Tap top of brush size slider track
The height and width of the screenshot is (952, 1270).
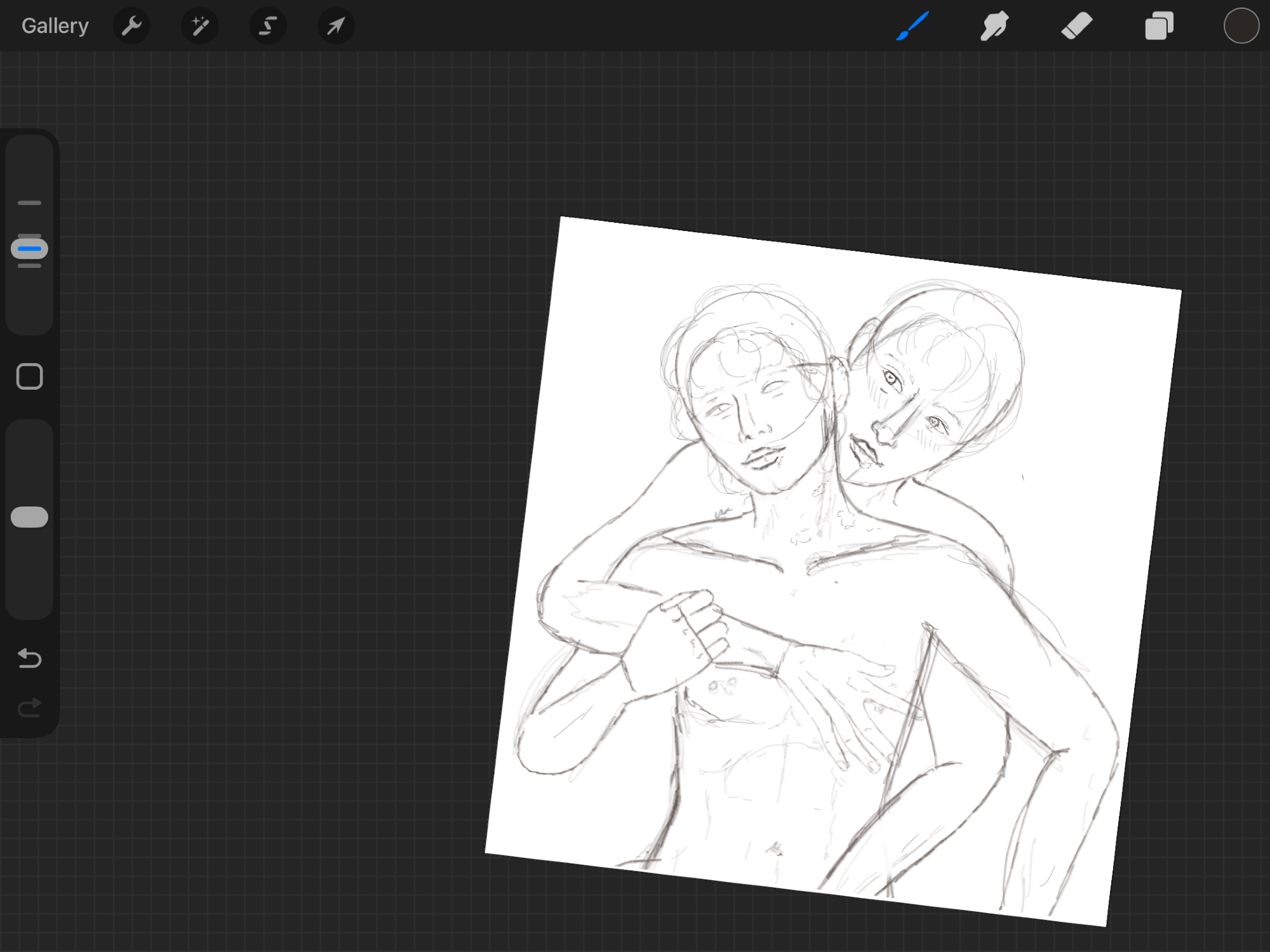pyautogui.click(x=29, y=152)
